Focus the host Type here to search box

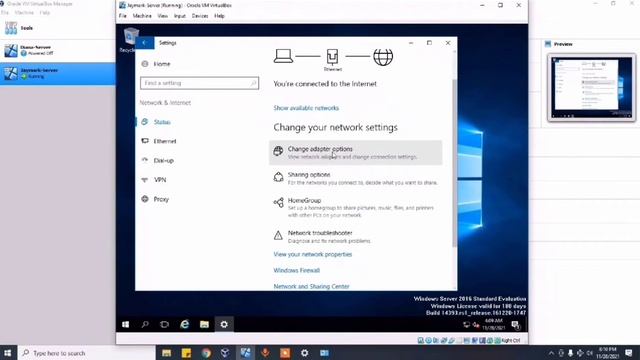[87, 353]
